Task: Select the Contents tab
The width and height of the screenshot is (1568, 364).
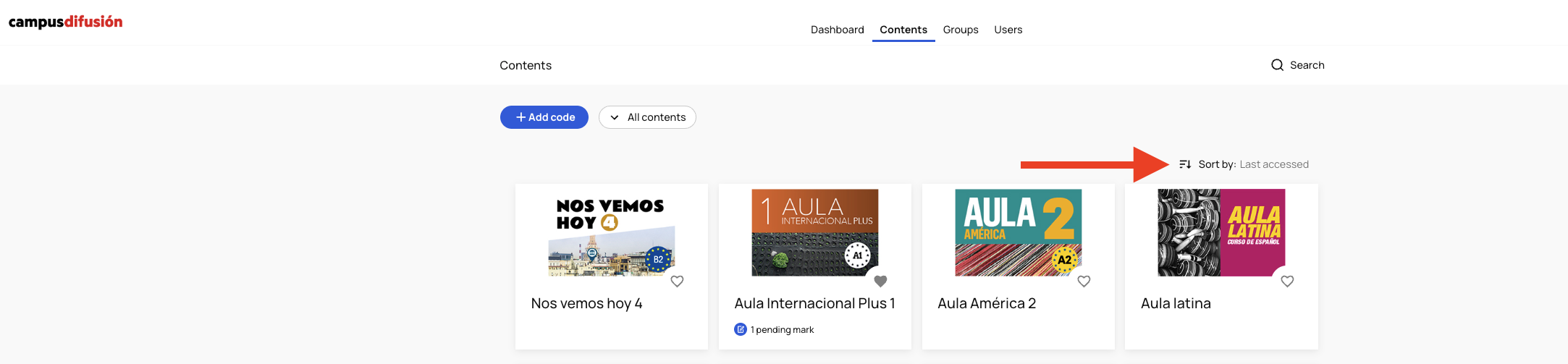Action: 903,30
